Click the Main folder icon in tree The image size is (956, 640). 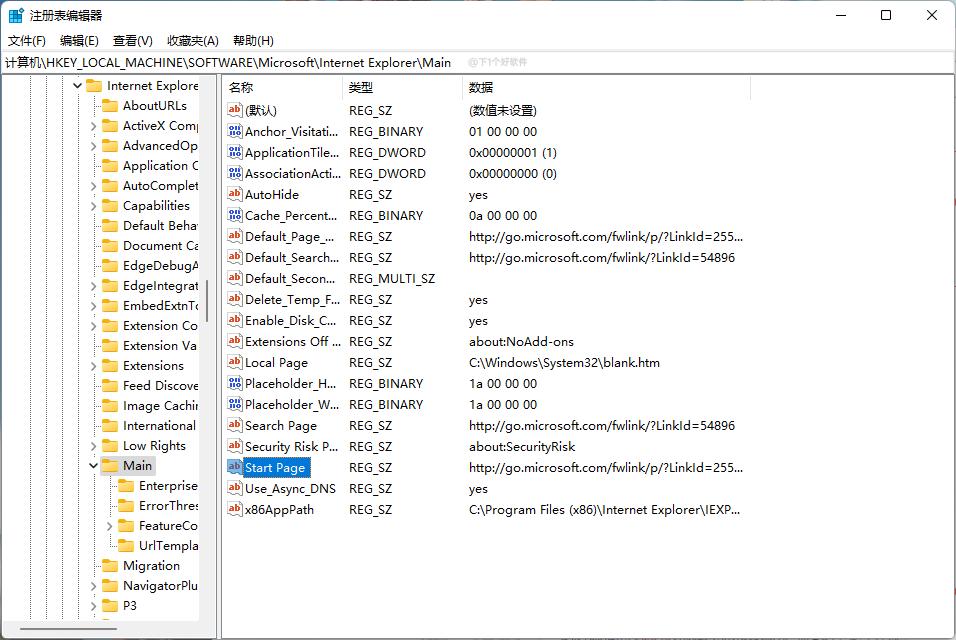(x=110, y=465)
